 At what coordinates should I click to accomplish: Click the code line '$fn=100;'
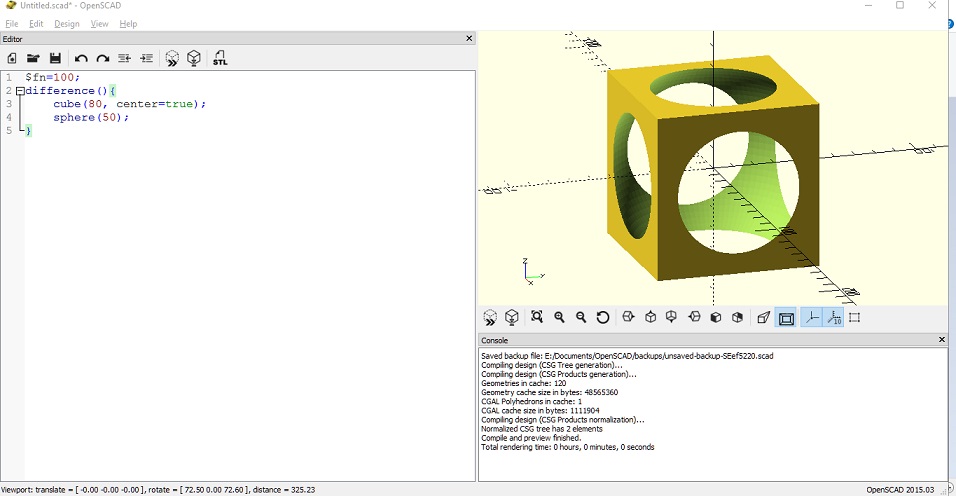52,77
